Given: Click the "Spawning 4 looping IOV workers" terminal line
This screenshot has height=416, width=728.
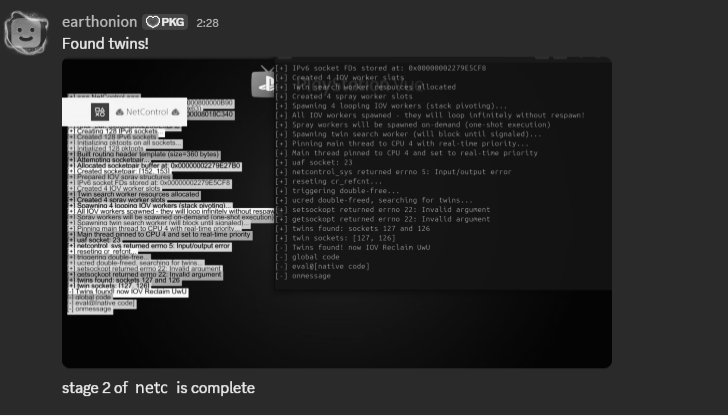Looking at the screenshot, I should click(x=391, y=106).
